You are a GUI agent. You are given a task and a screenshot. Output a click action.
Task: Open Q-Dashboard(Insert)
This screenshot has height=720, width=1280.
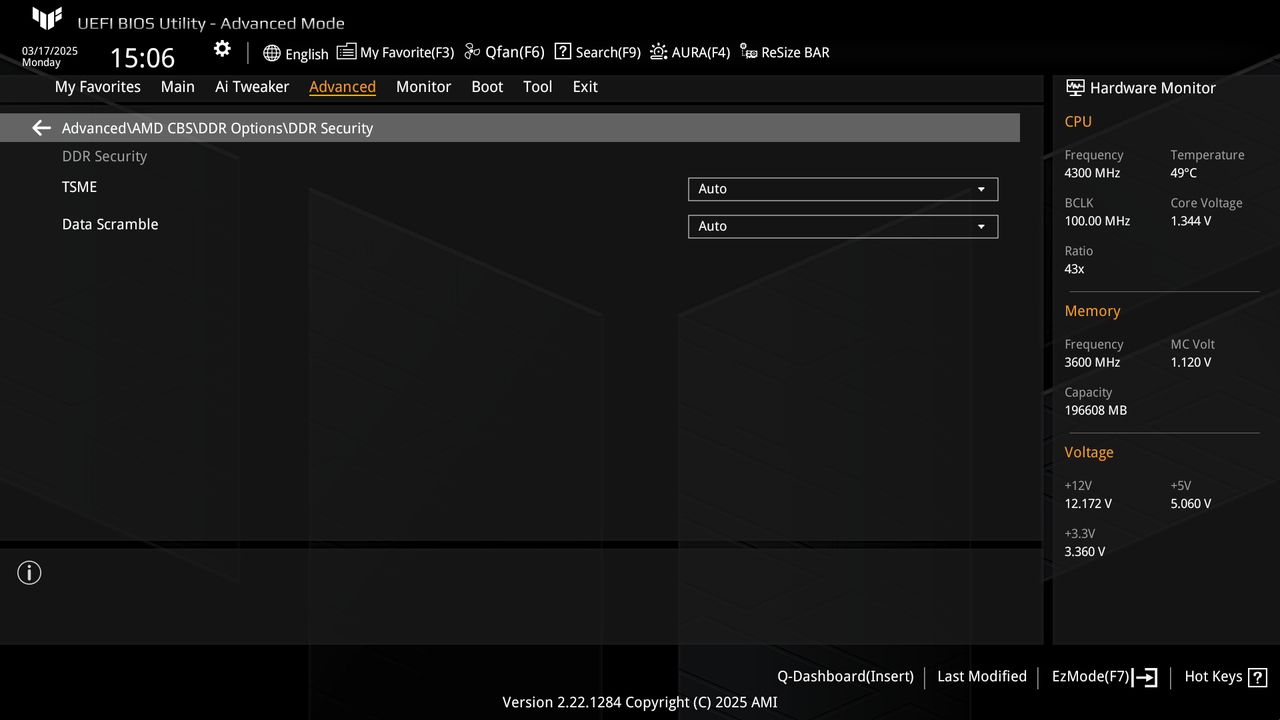point(846,677)
